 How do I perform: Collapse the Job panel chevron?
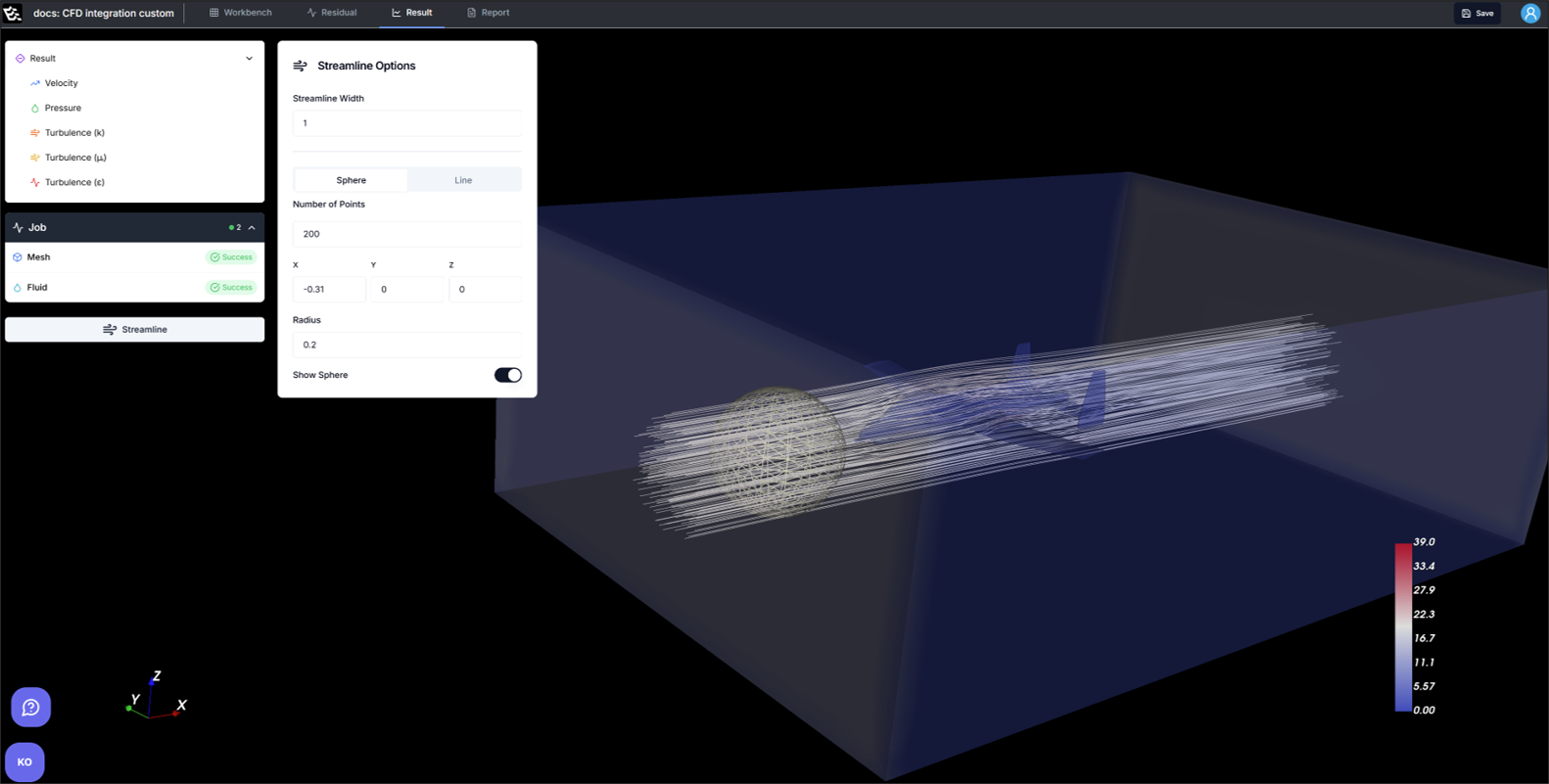(252, 228)
